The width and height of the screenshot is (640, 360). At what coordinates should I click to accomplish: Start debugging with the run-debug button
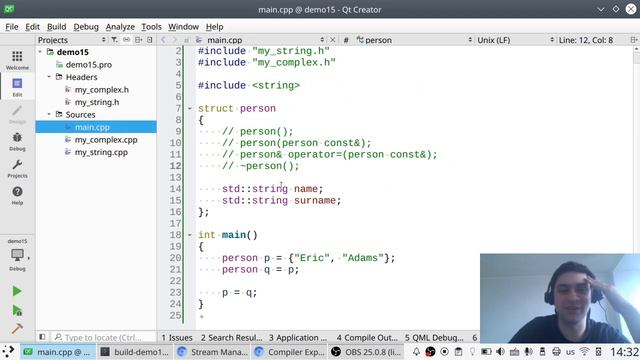[x=17, y=310]
